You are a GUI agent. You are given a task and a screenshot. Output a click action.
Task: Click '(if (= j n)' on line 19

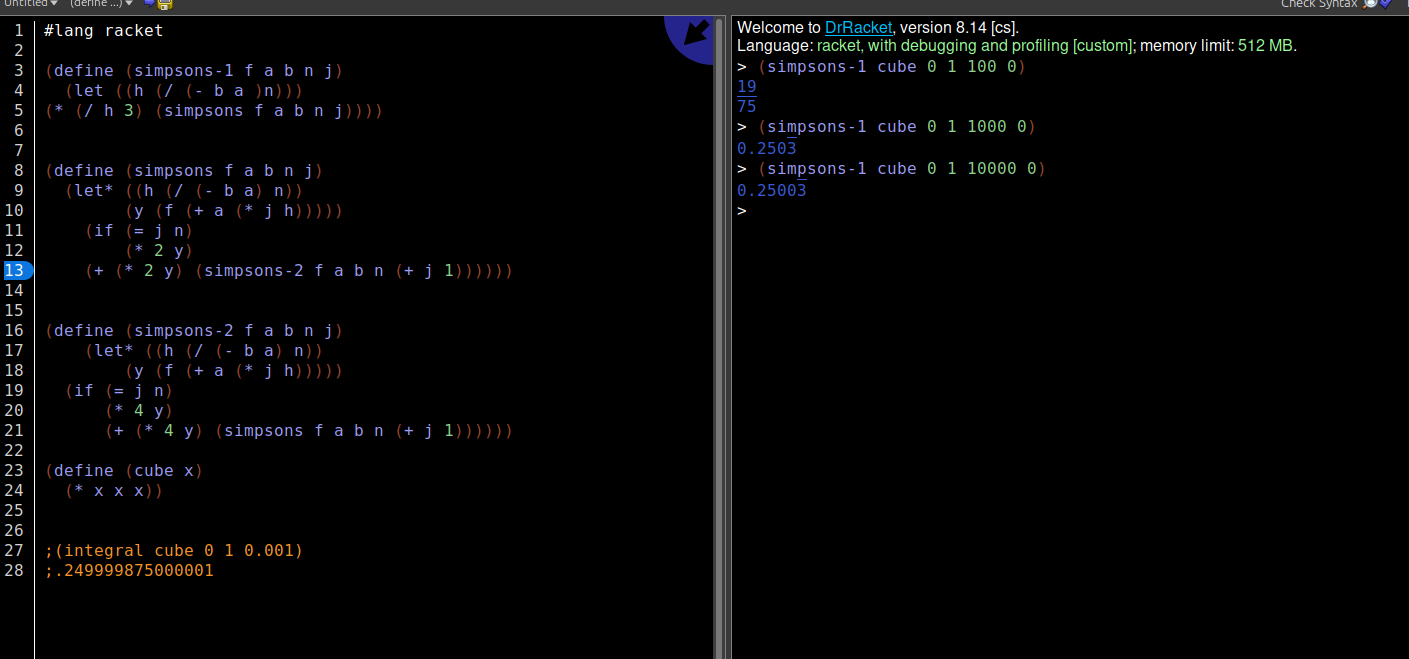point(119,390)
